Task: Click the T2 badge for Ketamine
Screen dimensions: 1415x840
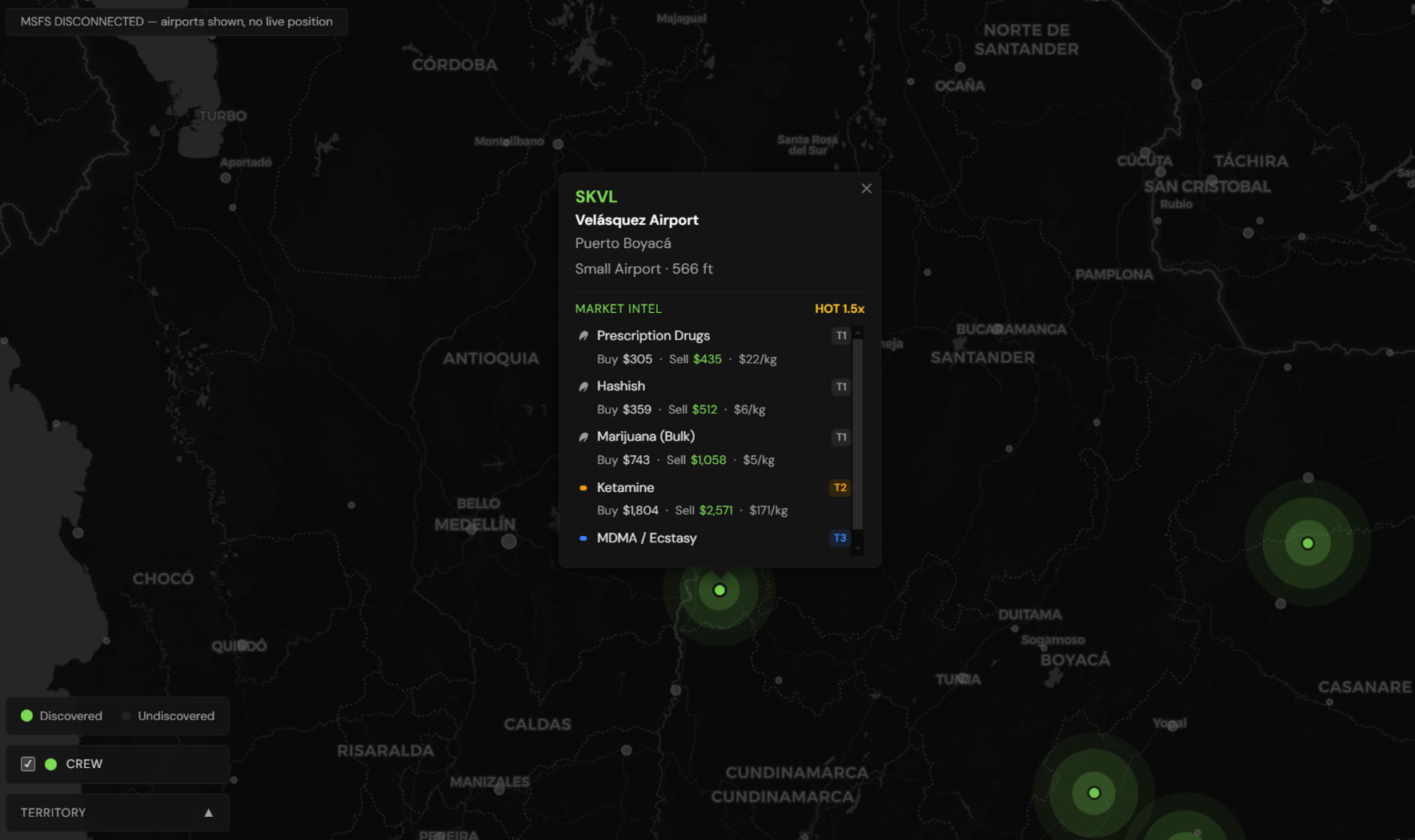Action: click(840, 487)
